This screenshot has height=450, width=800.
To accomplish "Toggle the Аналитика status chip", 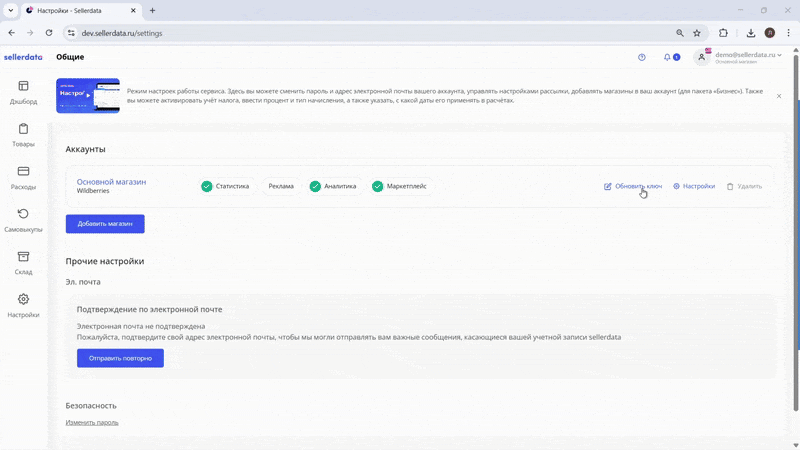I will 333,186.
